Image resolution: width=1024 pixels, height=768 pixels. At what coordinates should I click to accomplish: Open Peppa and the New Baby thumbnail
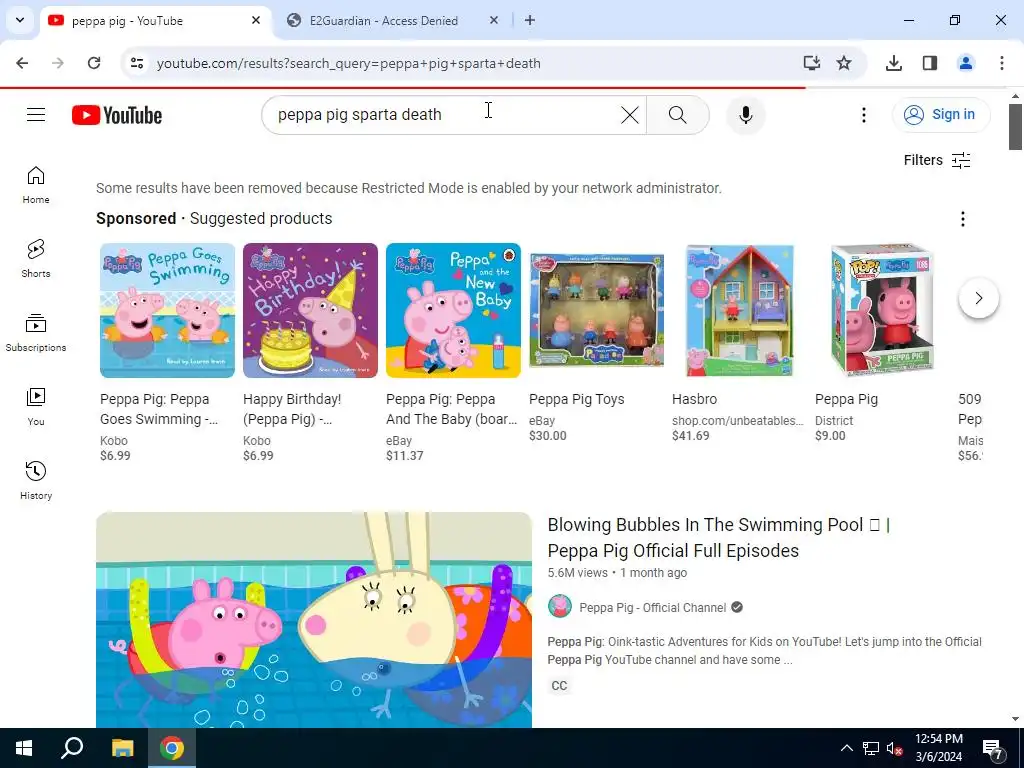tap(453, 310)
